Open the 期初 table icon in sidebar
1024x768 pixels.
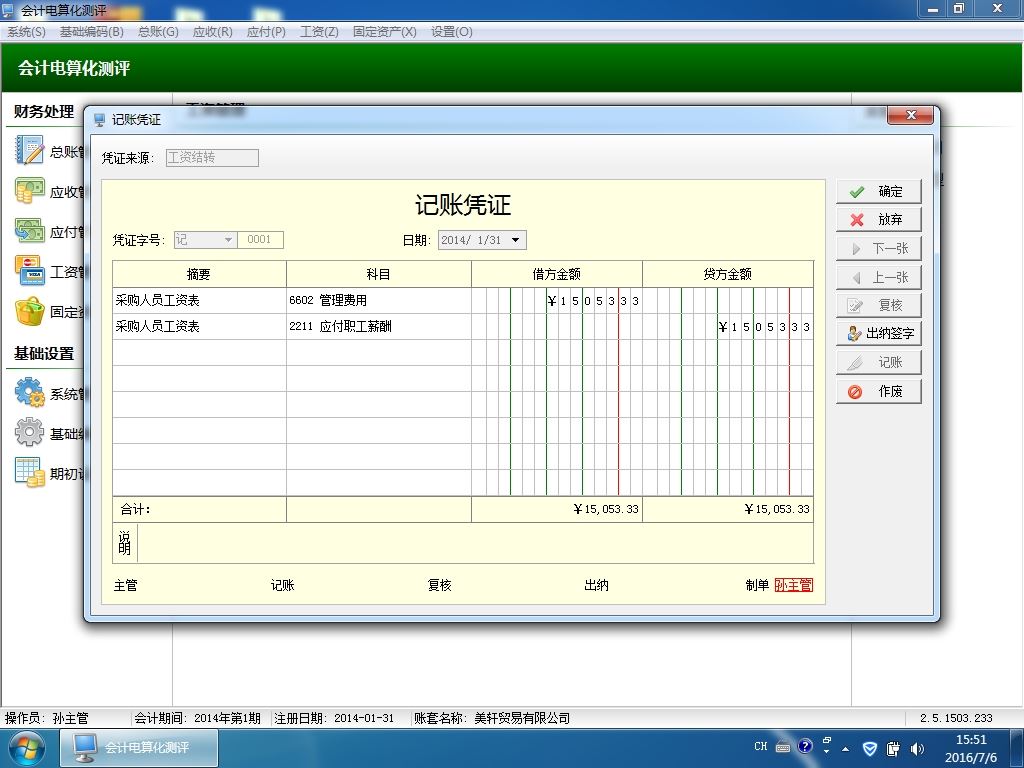30,472
